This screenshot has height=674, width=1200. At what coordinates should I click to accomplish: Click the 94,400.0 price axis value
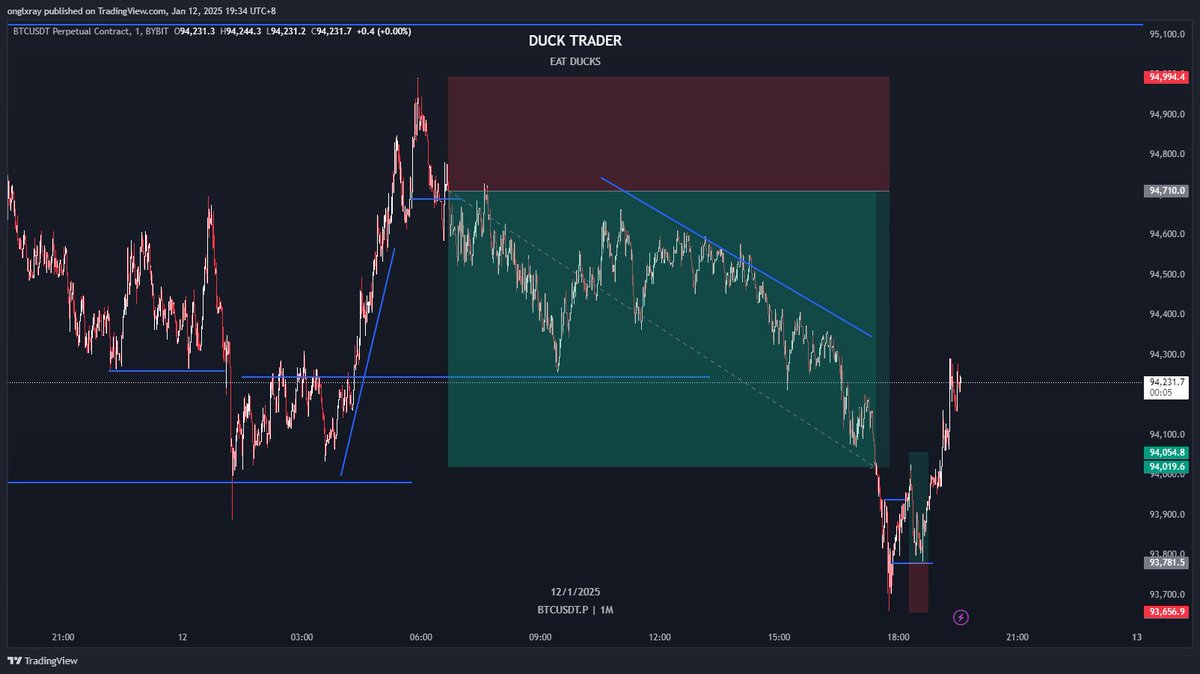click(1167, 314)
